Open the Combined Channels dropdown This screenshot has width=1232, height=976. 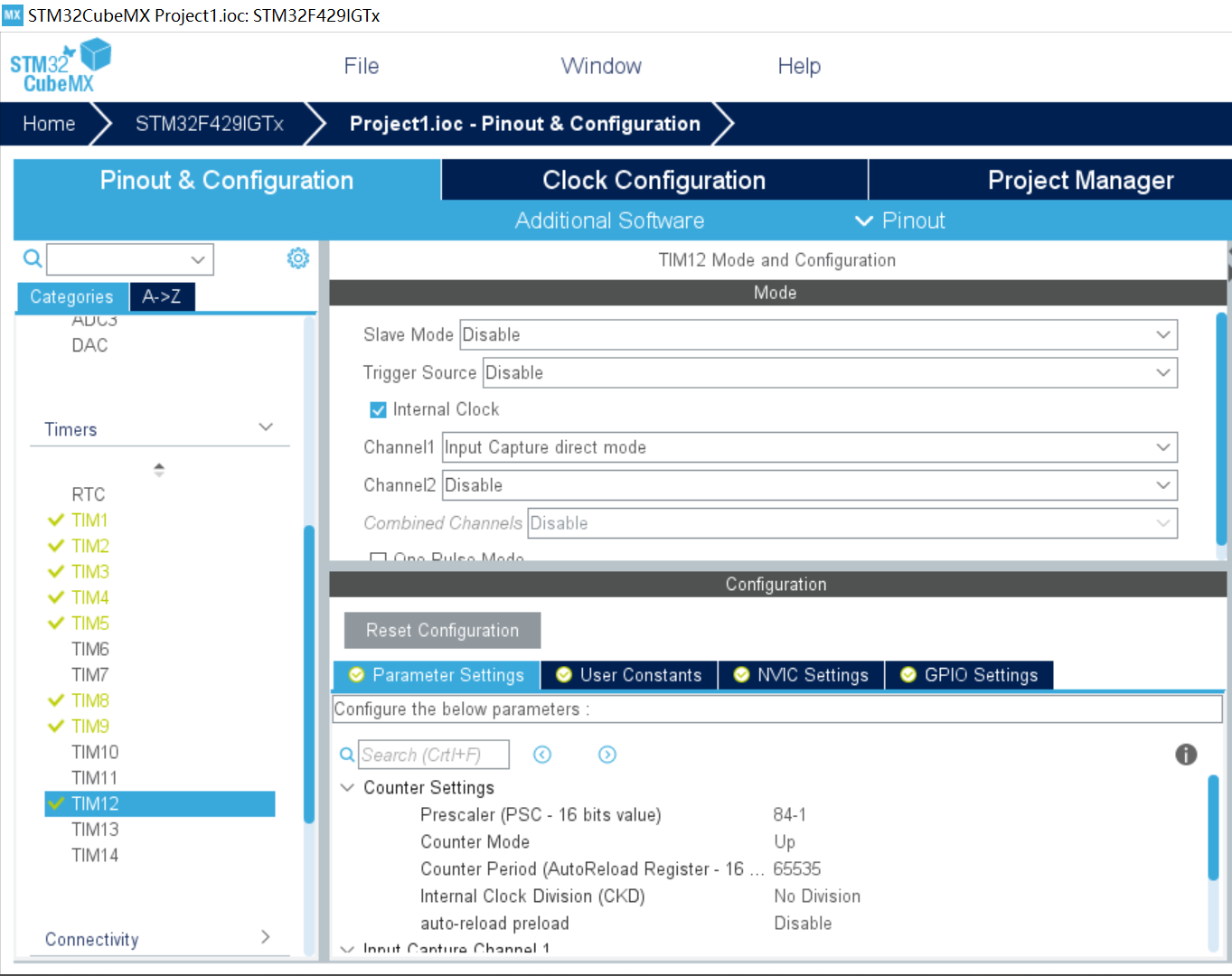tap(852, 523)
